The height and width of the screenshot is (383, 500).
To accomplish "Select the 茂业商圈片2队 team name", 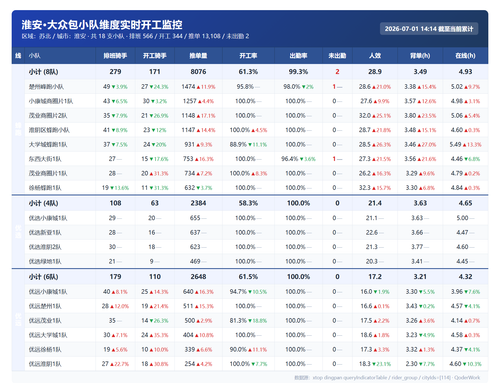I will click(x=48, y=116).
